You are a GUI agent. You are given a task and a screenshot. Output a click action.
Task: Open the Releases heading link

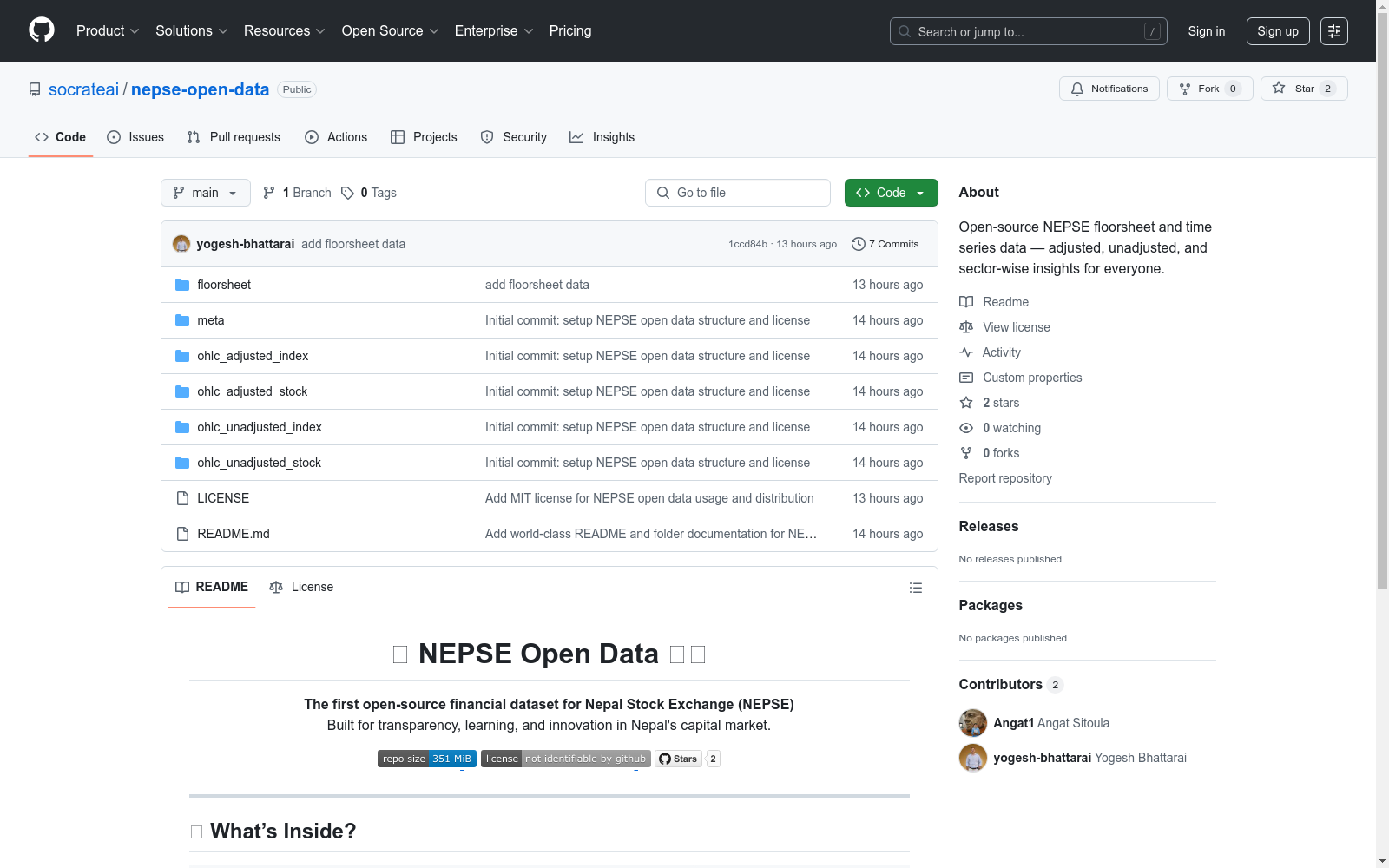989,526
